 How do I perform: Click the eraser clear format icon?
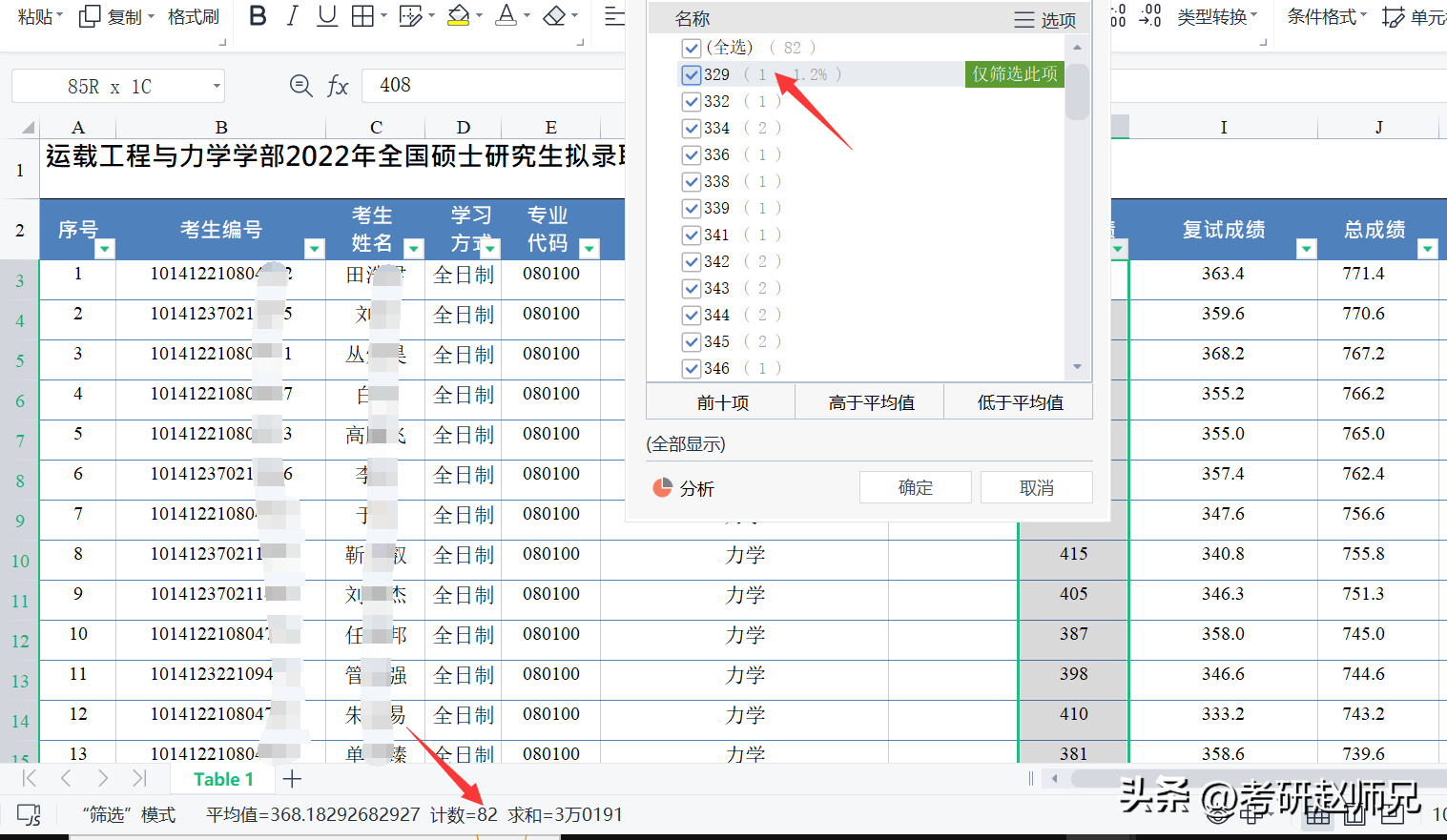[554, 16]
